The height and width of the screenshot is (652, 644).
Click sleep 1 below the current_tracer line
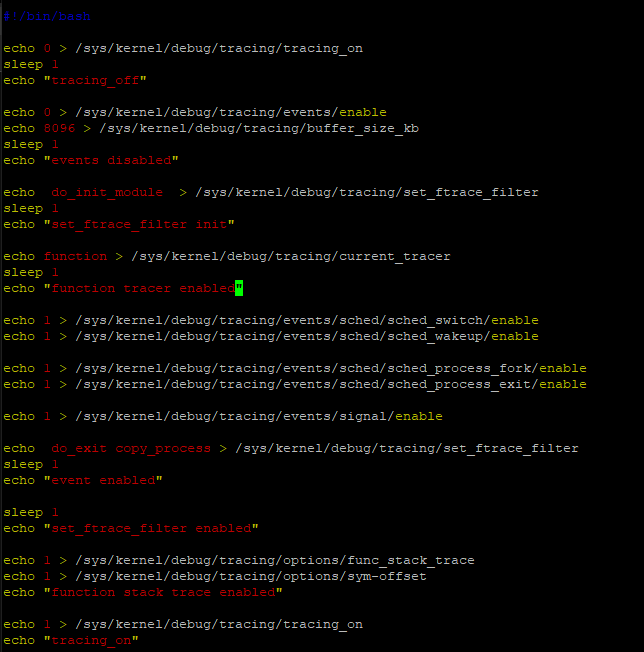[x=31, y=273]
